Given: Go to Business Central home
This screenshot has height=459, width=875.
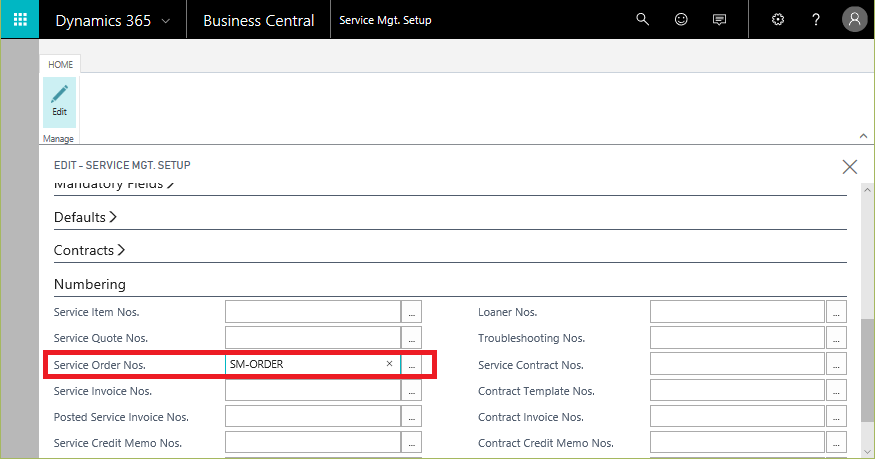Looking at the screenshot, I should 258,21.
